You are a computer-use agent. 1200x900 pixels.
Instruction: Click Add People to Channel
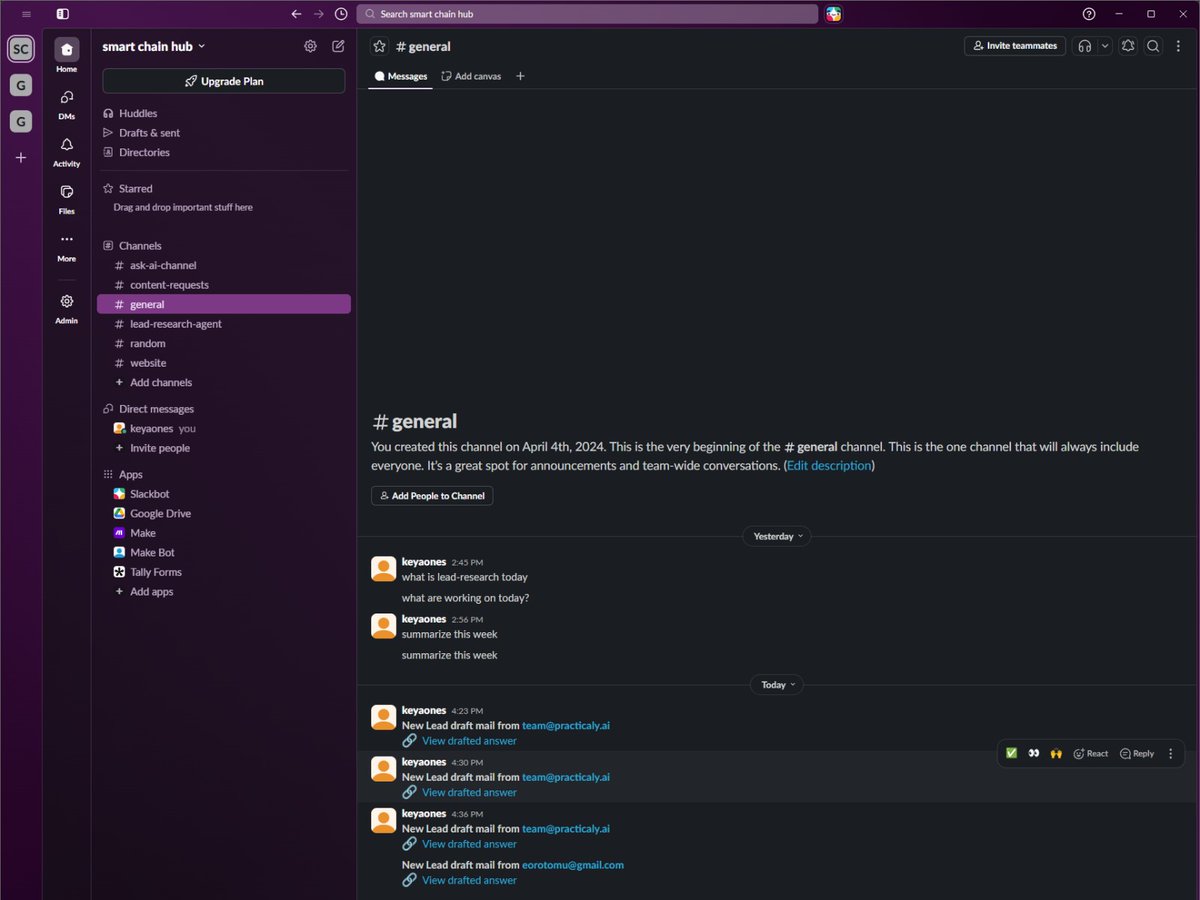point(432,496)
